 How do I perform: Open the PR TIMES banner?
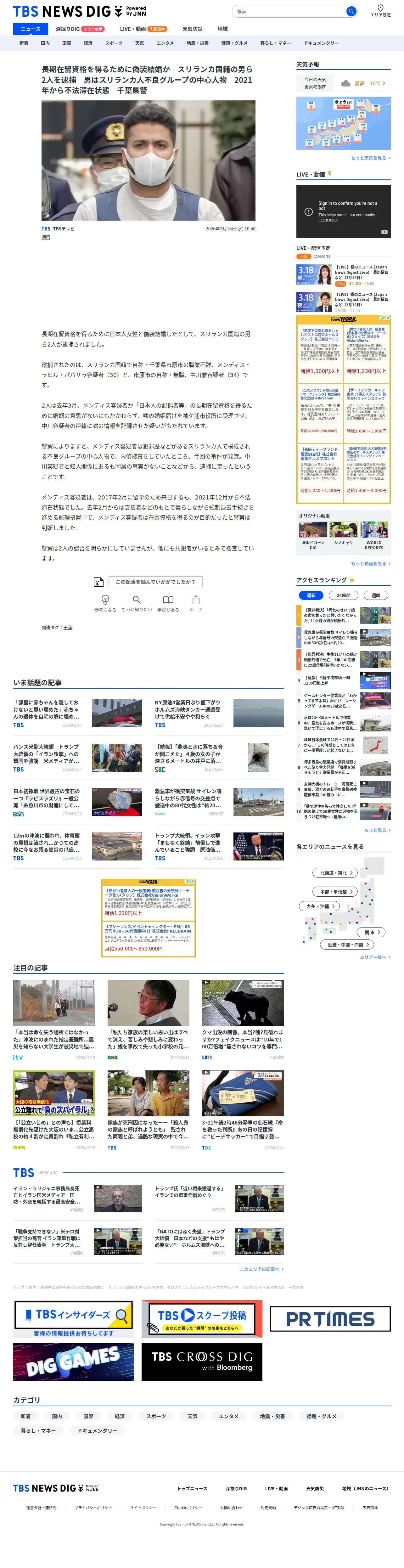point(330,1318)
